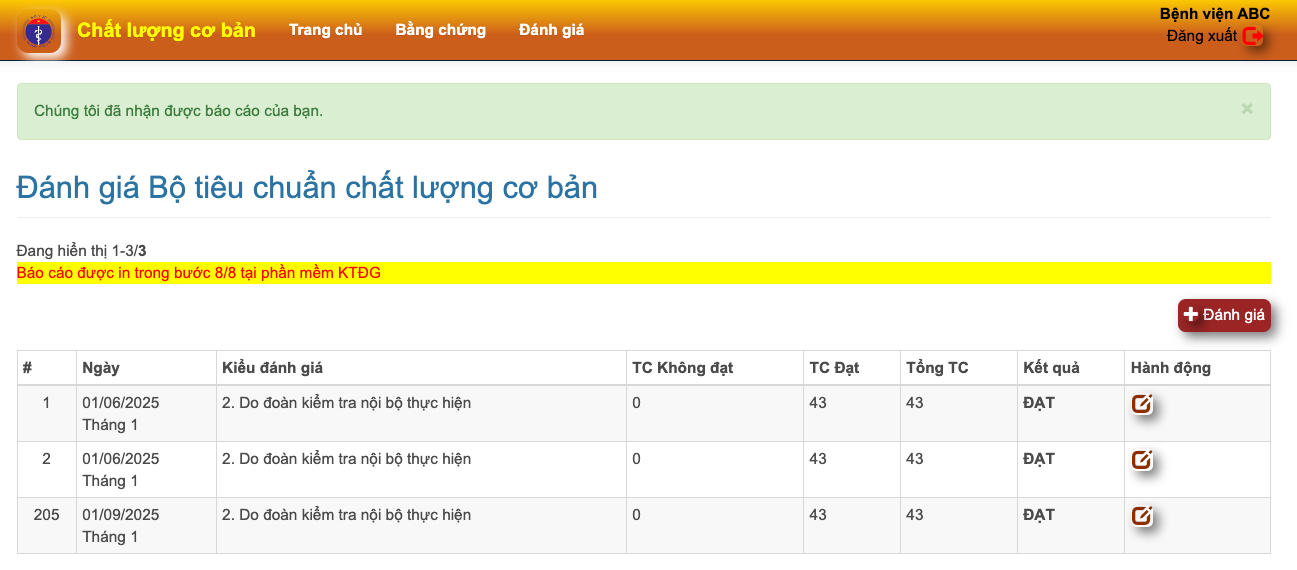Click the Ngày column header
This screenshot has height=570, width=1297.
pyautogui.click(x=101, y=368)
